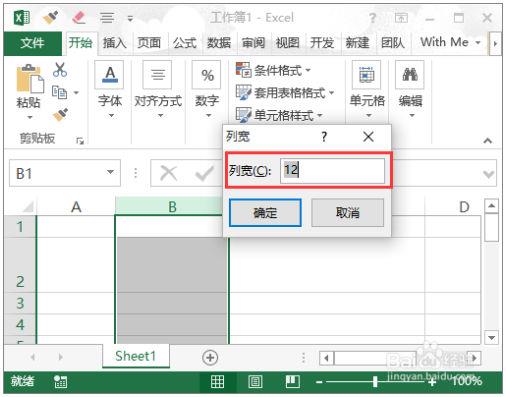This screenshot has height=397, width=506.
Task: Click the Excel application logo icon
Action: point(22,17)
